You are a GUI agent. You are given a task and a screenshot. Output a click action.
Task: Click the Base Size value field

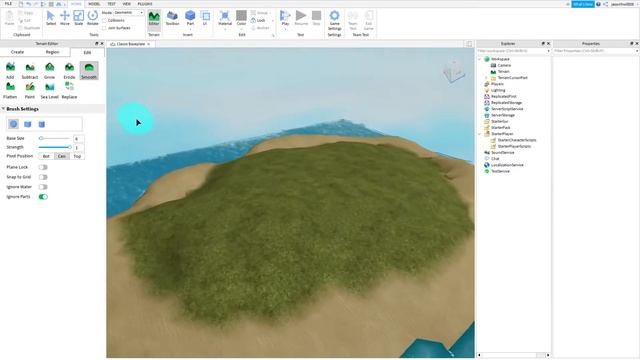78,139
